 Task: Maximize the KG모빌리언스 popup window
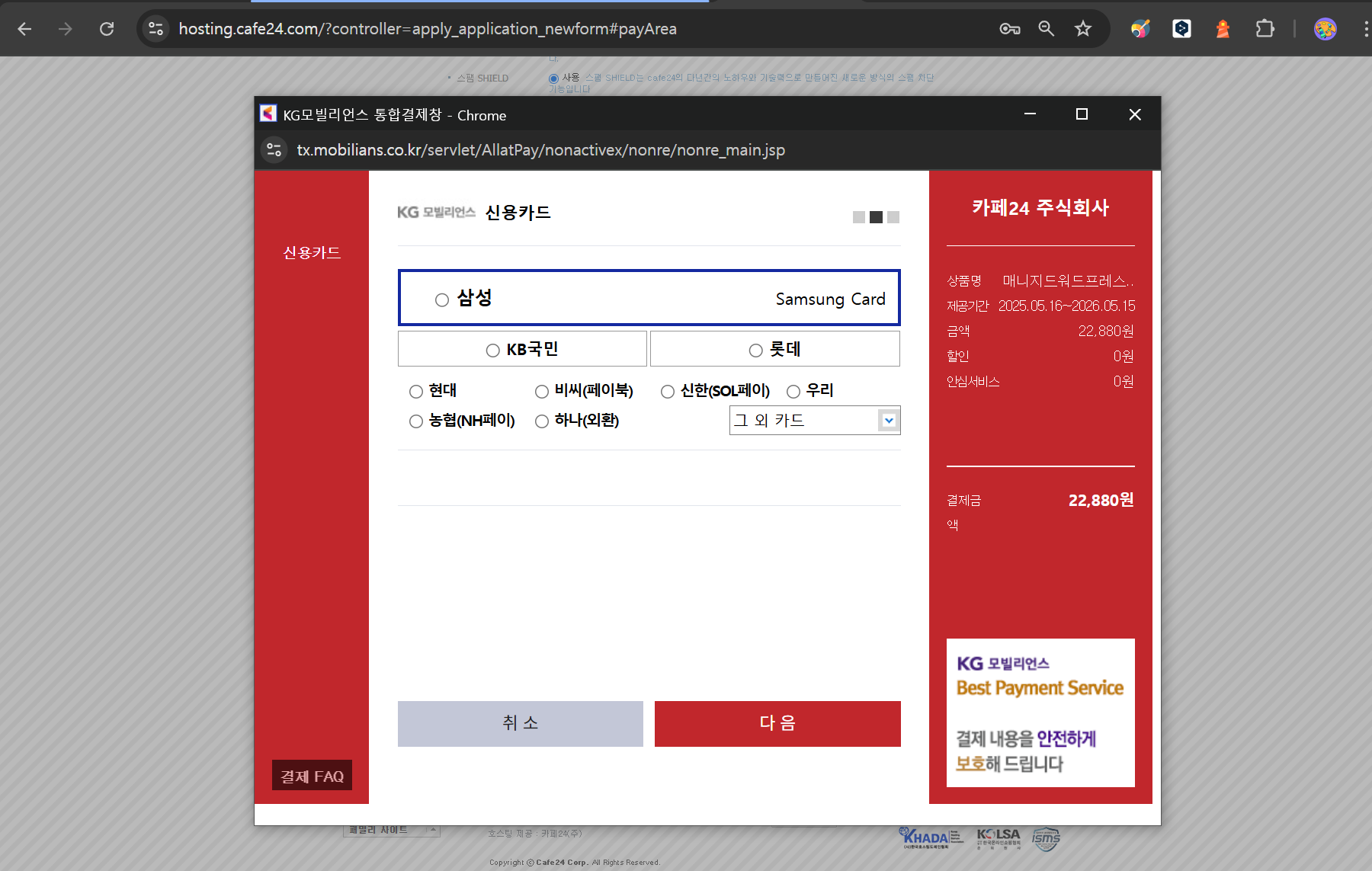coord(1082,114)
